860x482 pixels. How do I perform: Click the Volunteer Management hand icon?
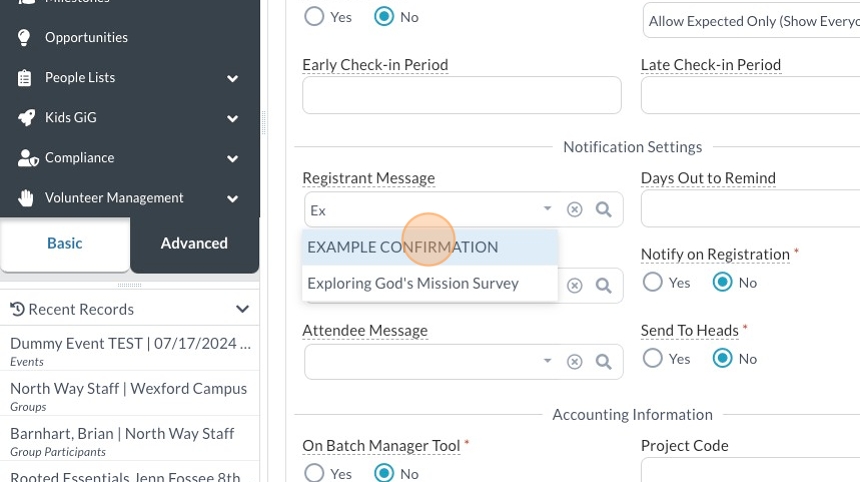(26, 198)
